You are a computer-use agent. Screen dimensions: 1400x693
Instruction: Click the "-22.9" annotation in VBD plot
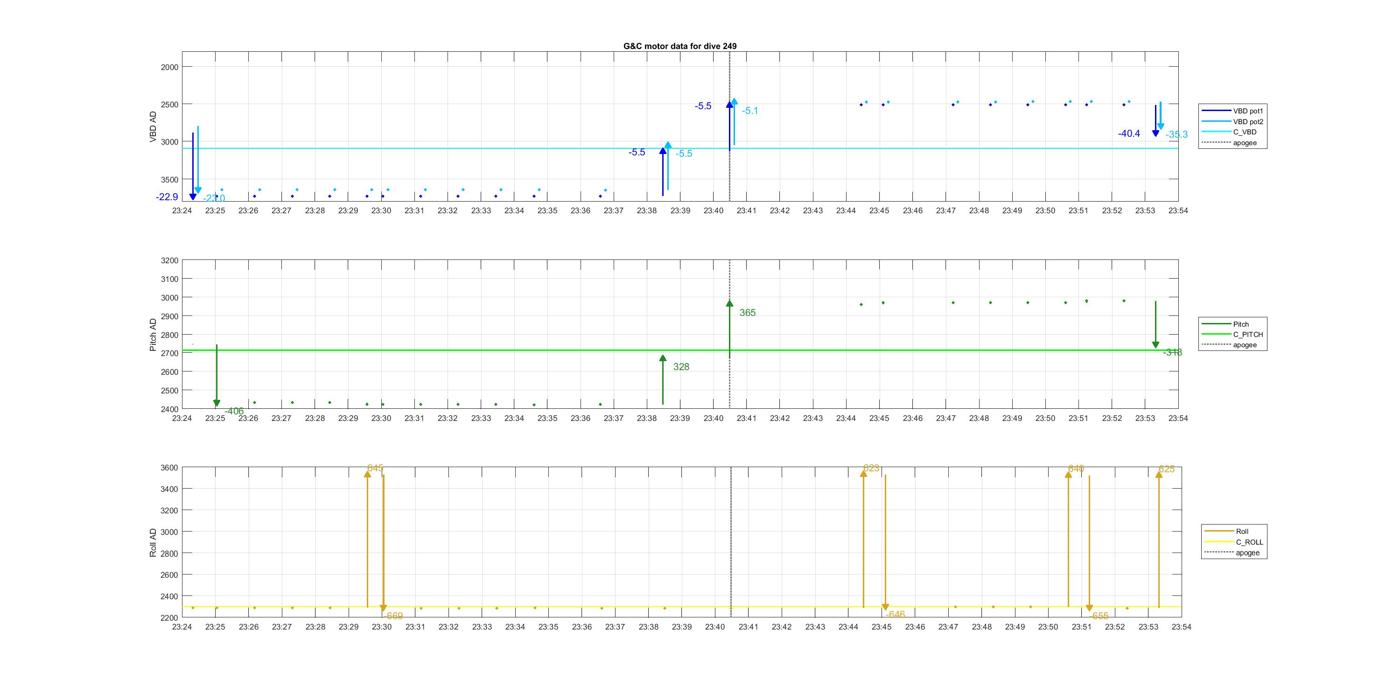click(167, 197)
